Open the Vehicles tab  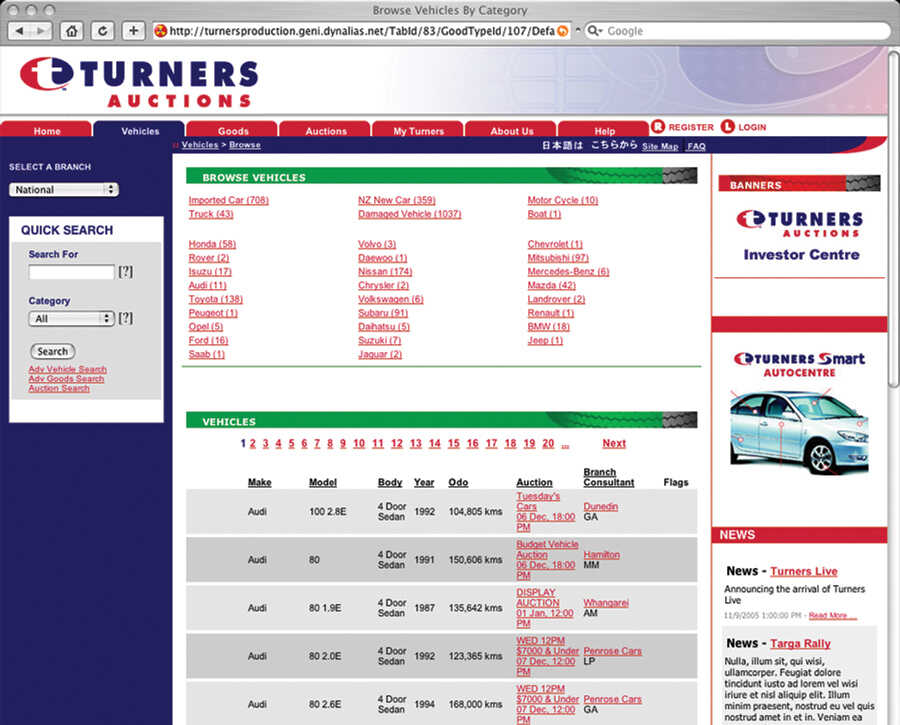pyautogui.click(x=140, y=130)
